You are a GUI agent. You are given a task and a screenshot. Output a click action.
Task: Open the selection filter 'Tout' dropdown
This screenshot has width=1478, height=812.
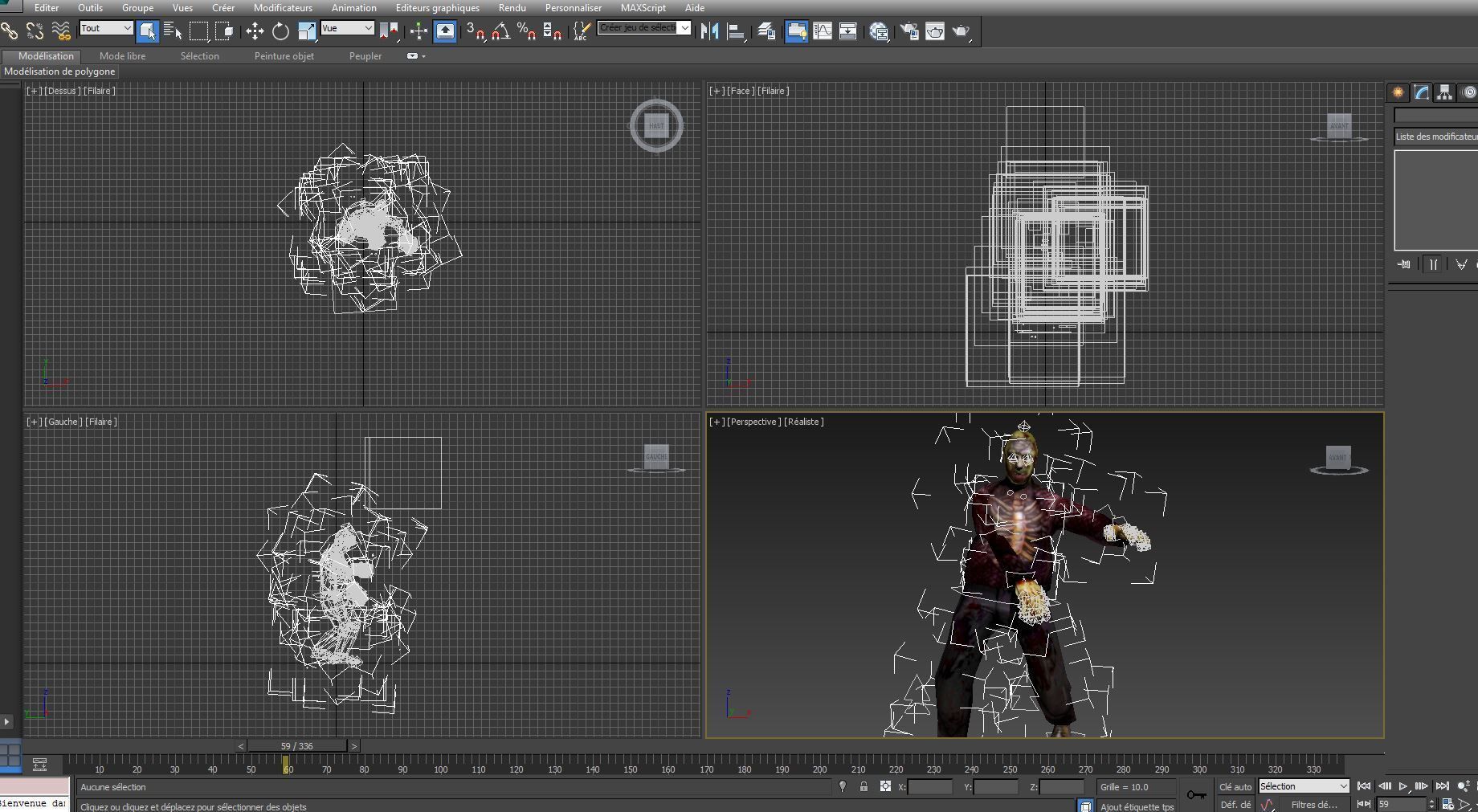click(106, 28)
